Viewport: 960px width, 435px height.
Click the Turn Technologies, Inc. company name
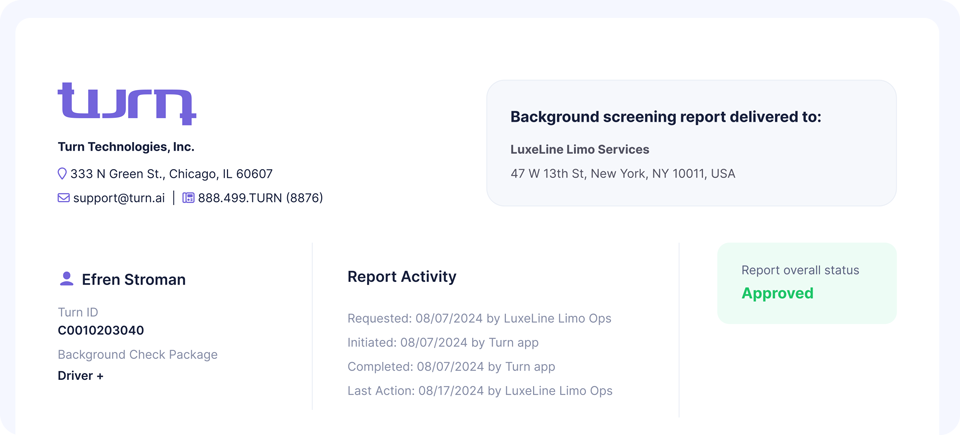[x=126, y=147]
